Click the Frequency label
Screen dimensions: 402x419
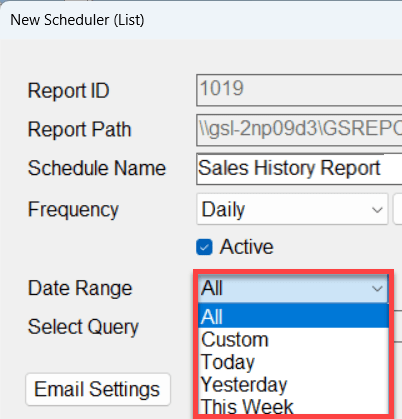pyautogui.click(x=73, y=210)
